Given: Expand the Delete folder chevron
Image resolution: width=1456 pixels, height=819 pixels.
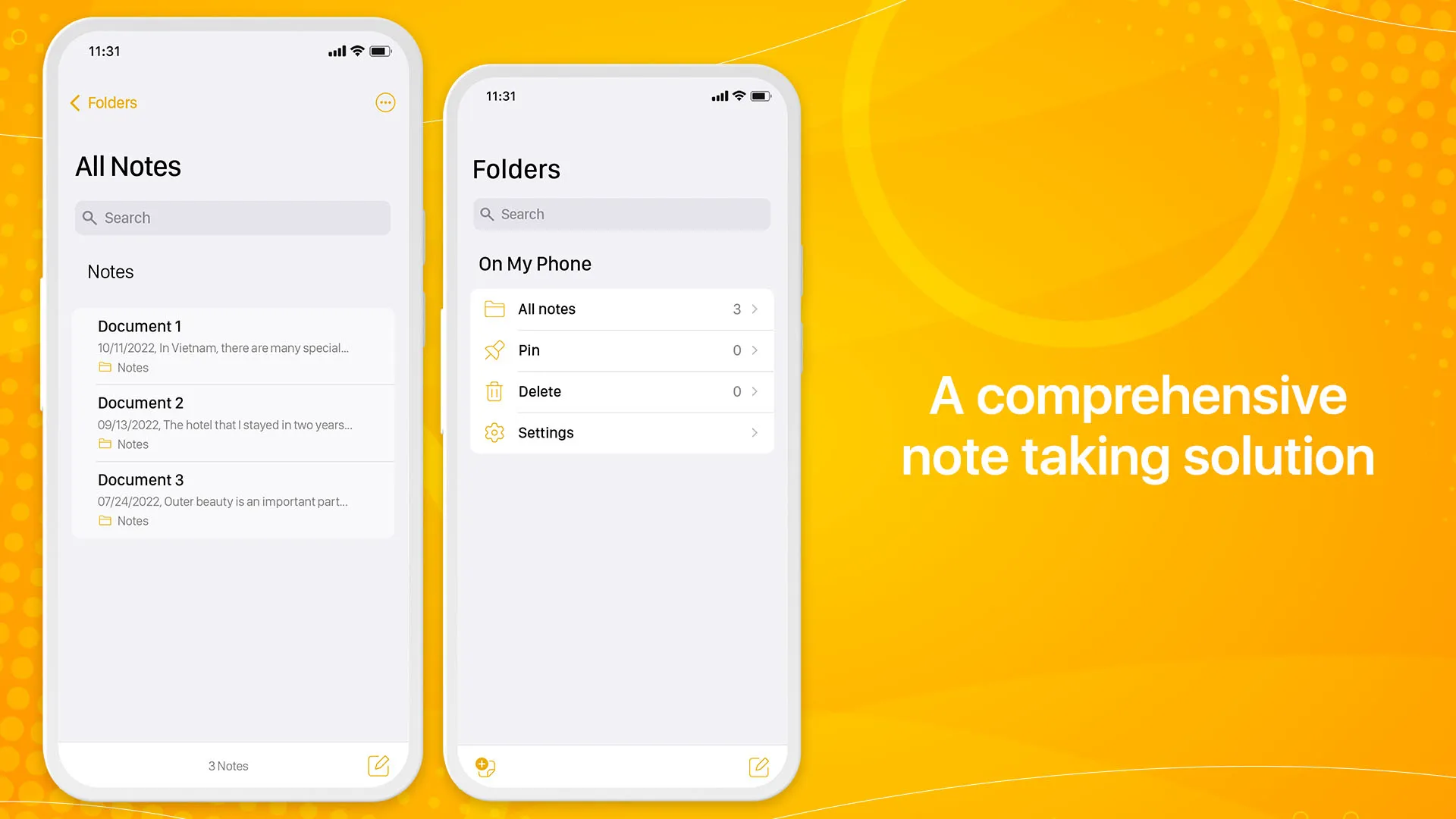Looking at the screenshot, I should [x=755, y=391].
